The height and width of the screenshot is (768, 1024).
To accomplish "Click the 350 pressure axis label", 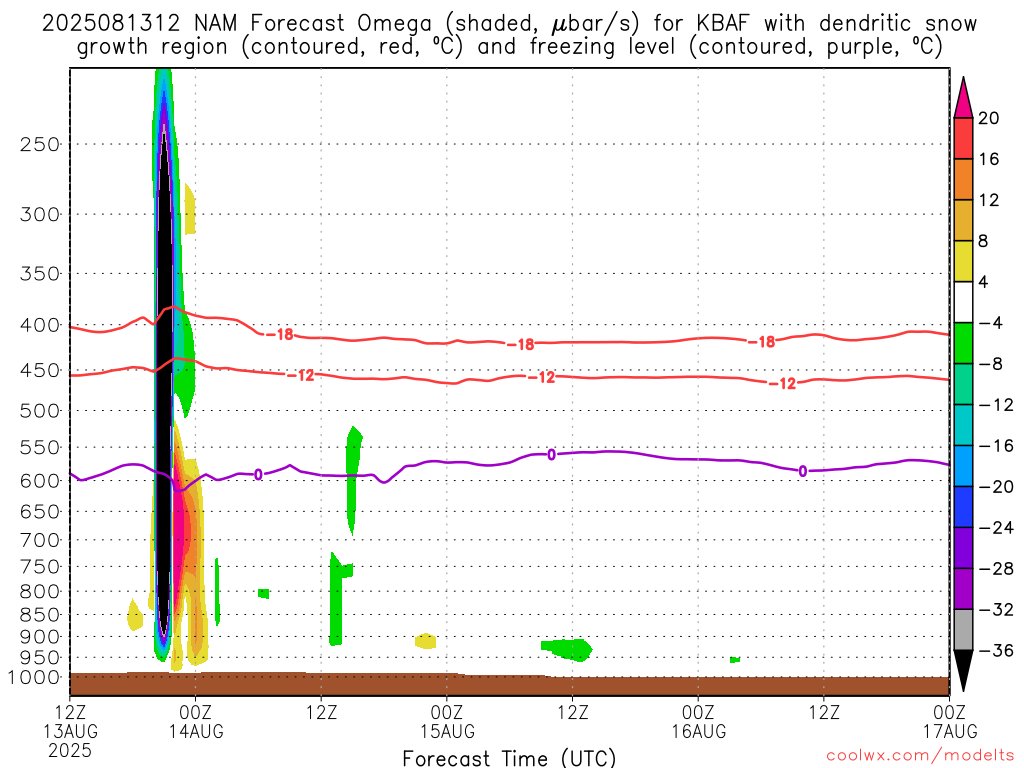I will [x=40, y=274].
